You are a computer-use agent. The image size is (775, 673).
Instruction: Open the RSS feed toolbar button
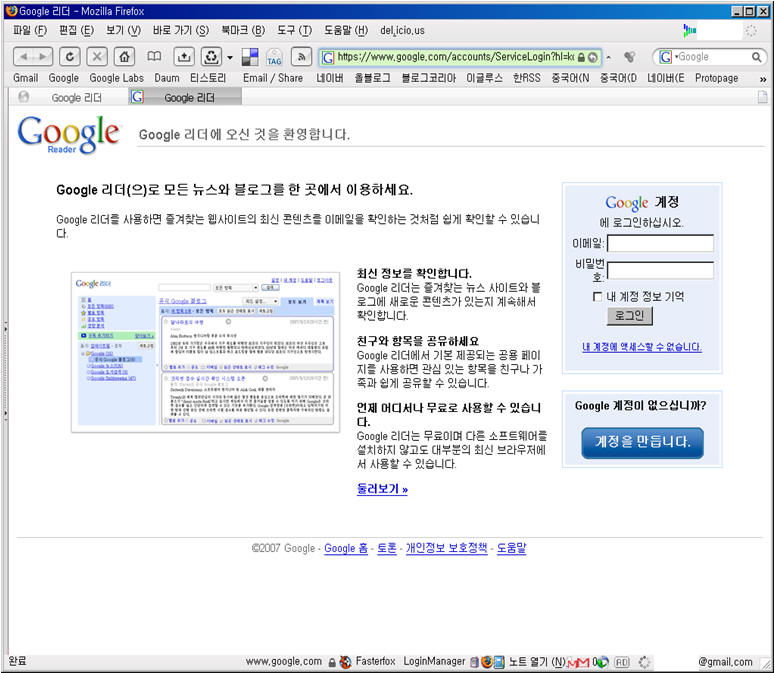click(x=301, y=57)
